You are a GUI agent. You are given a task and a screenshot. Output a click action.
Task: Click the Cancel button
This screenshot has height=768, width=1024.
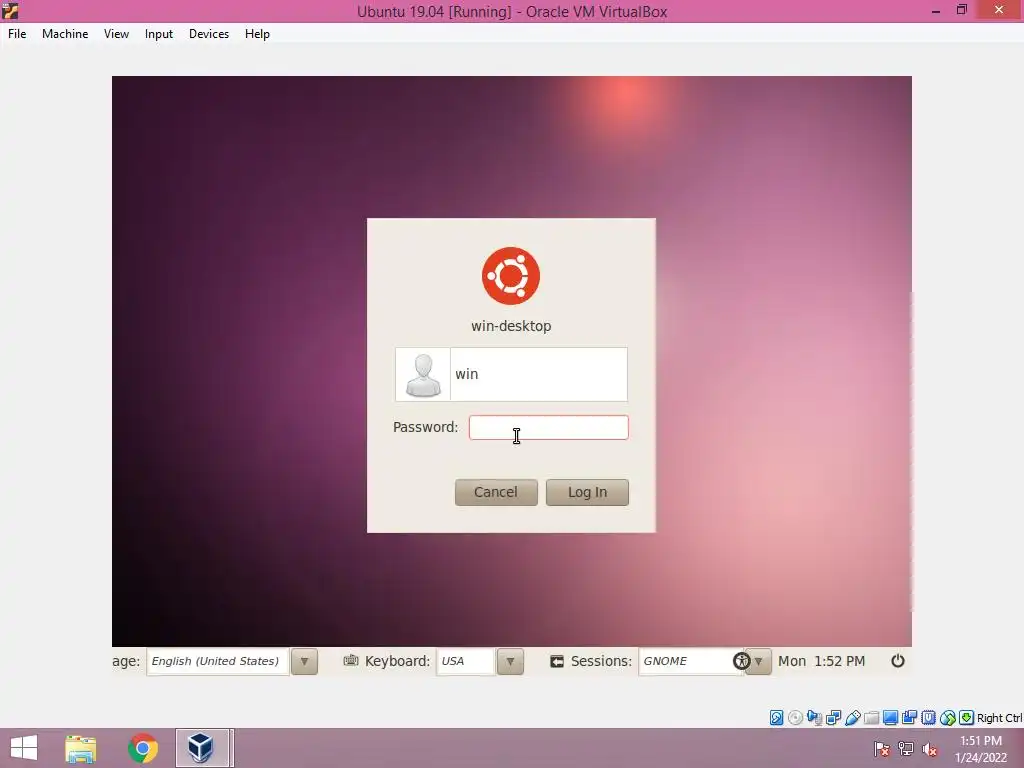point(496,492)
